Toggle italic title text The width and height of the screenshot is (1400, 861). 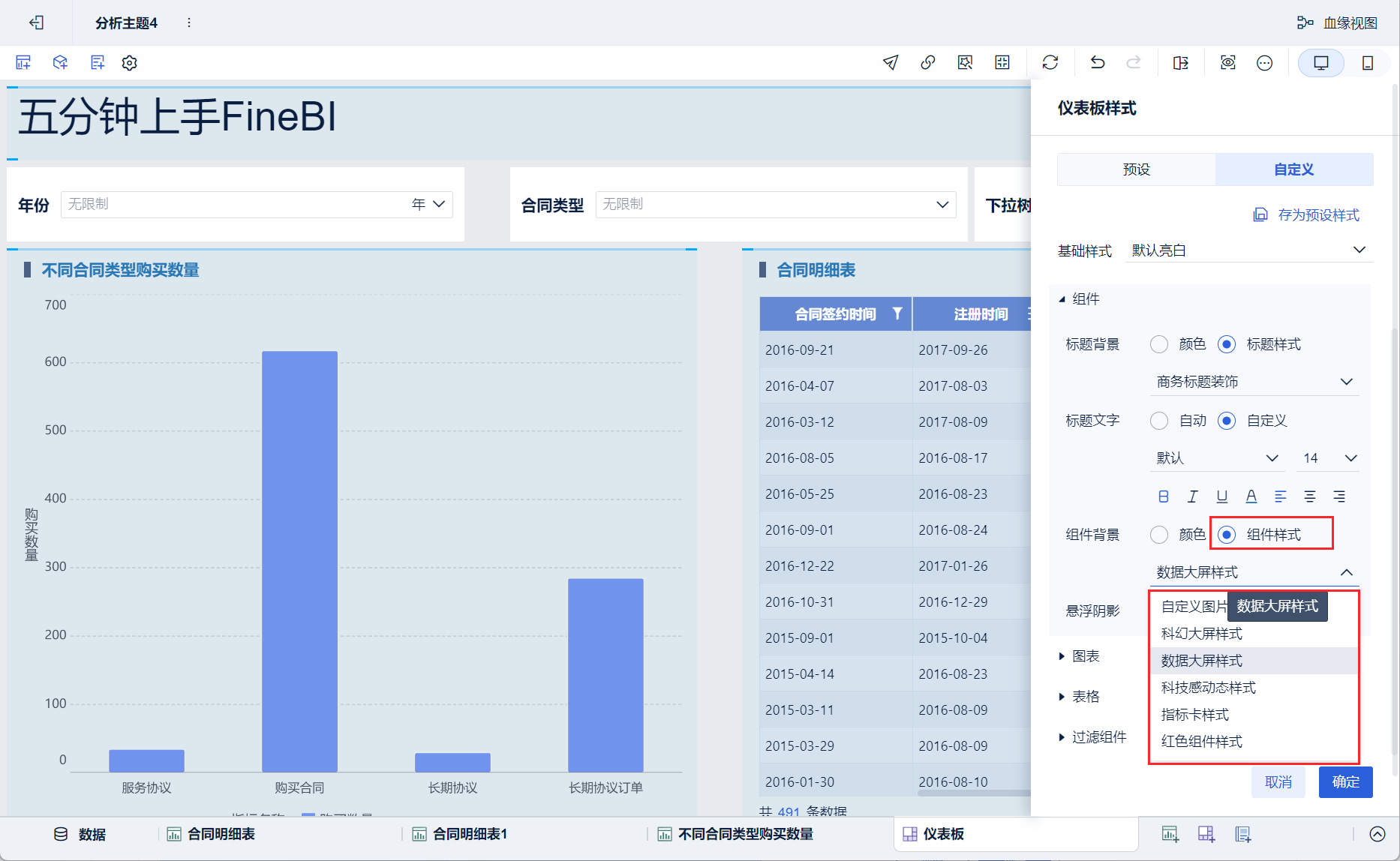(1193, 496)
